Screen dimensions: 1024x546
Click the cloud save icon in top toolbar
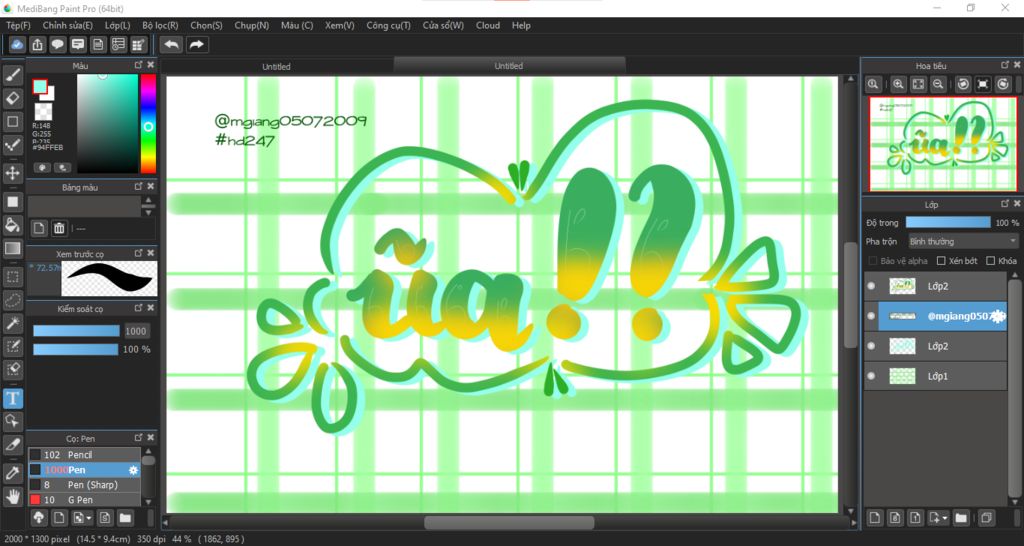click(x=17, y=44)
